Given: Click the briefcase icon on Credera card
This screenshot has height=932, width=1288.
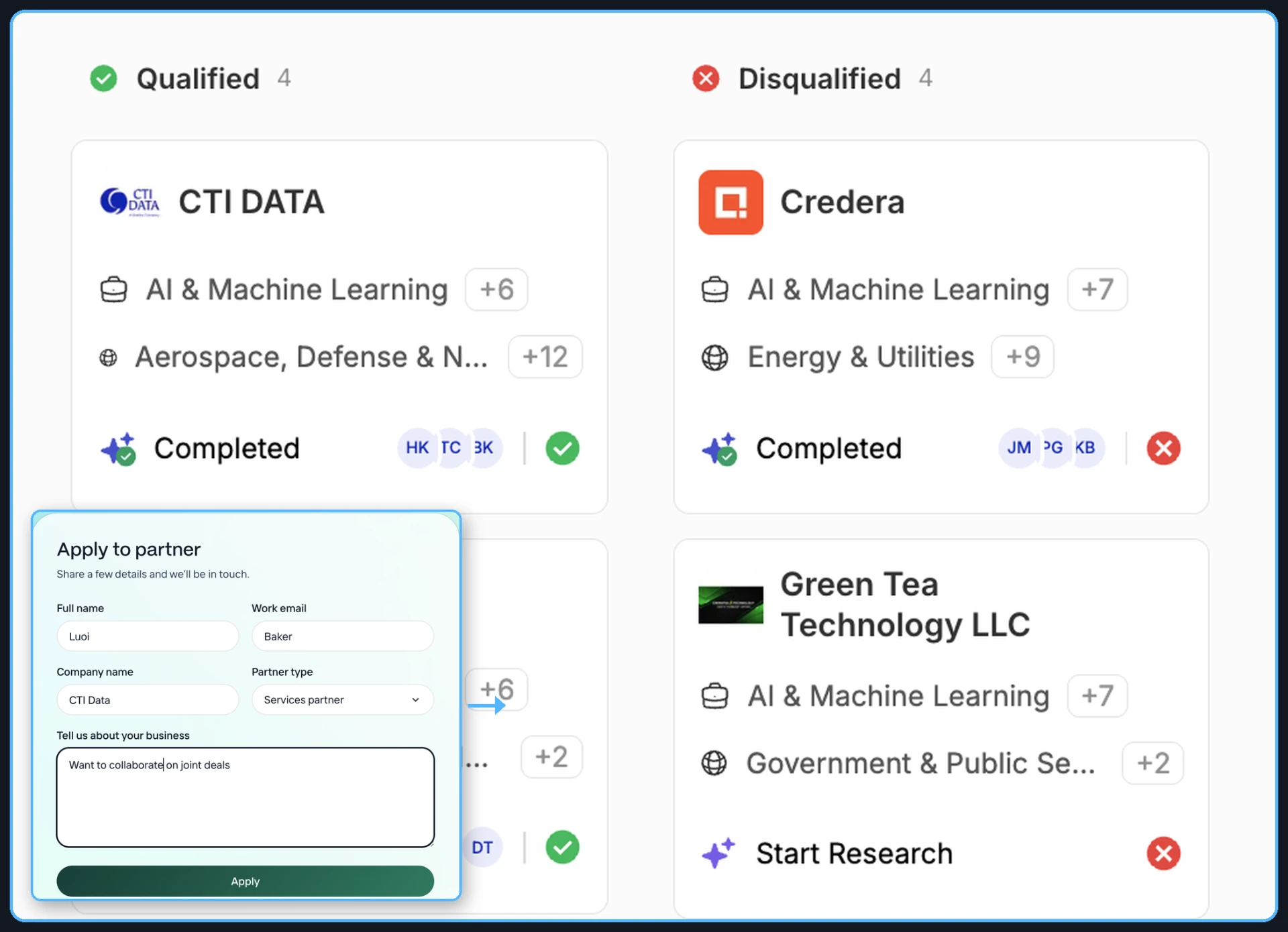Looking at the screenshot, I should (714, 290).
